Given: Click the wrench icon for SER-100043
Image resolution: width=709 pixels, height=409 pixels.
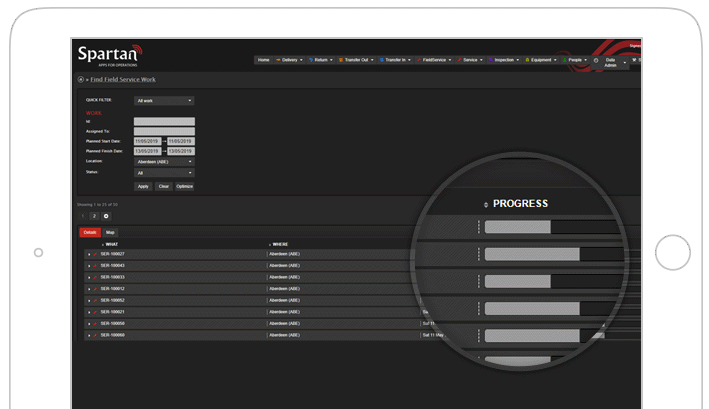Looking at the screenshot, I should [x=95, y=266].
